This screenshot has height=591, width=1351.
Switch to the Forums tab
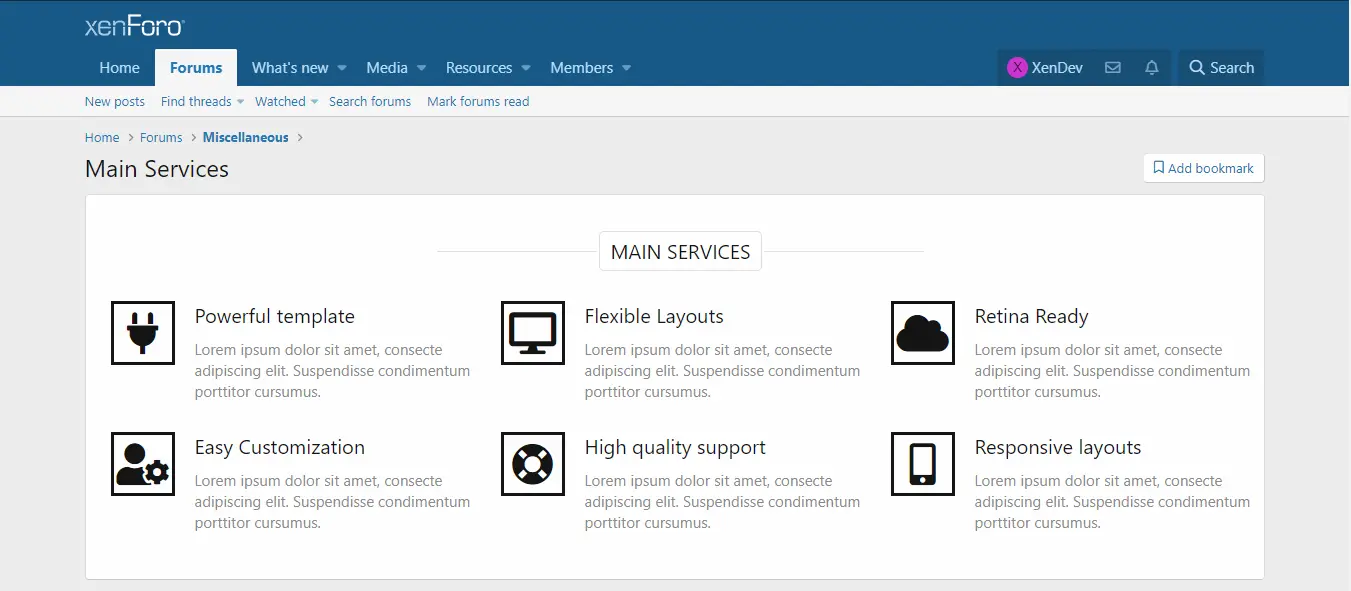coord(196,68)
